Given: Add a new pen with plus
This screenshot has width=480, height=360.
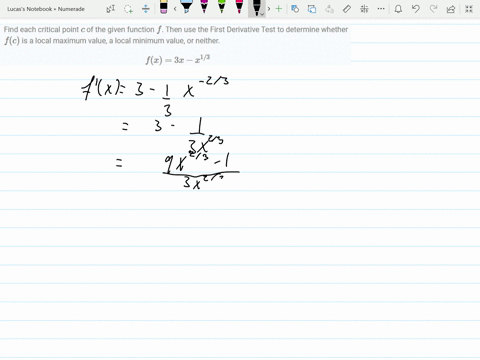Looking at the screenshot, I should 279,9.
